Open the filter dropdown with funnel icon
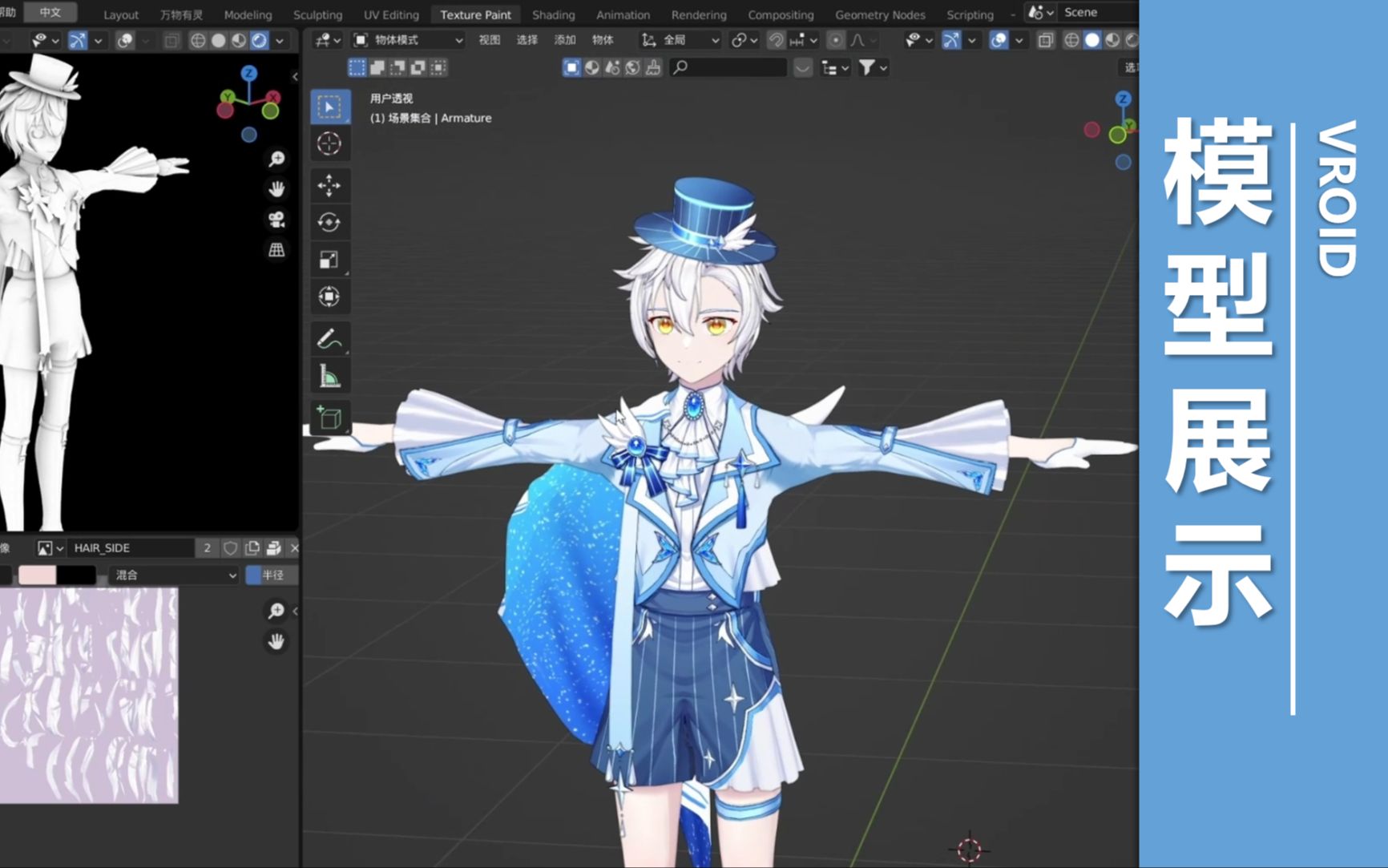1388x868 pixels. 873,68
